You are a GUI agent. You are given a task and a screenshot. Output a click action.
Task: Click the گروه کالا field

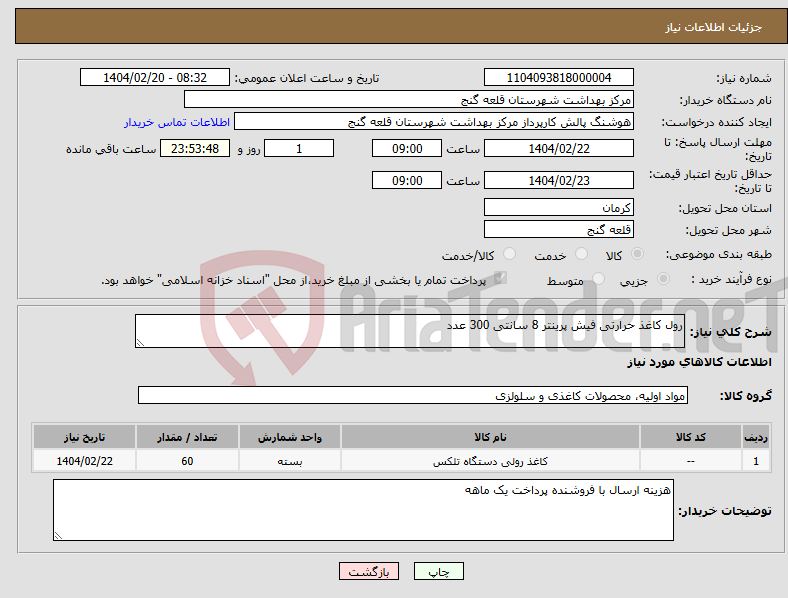pos(413,395)
